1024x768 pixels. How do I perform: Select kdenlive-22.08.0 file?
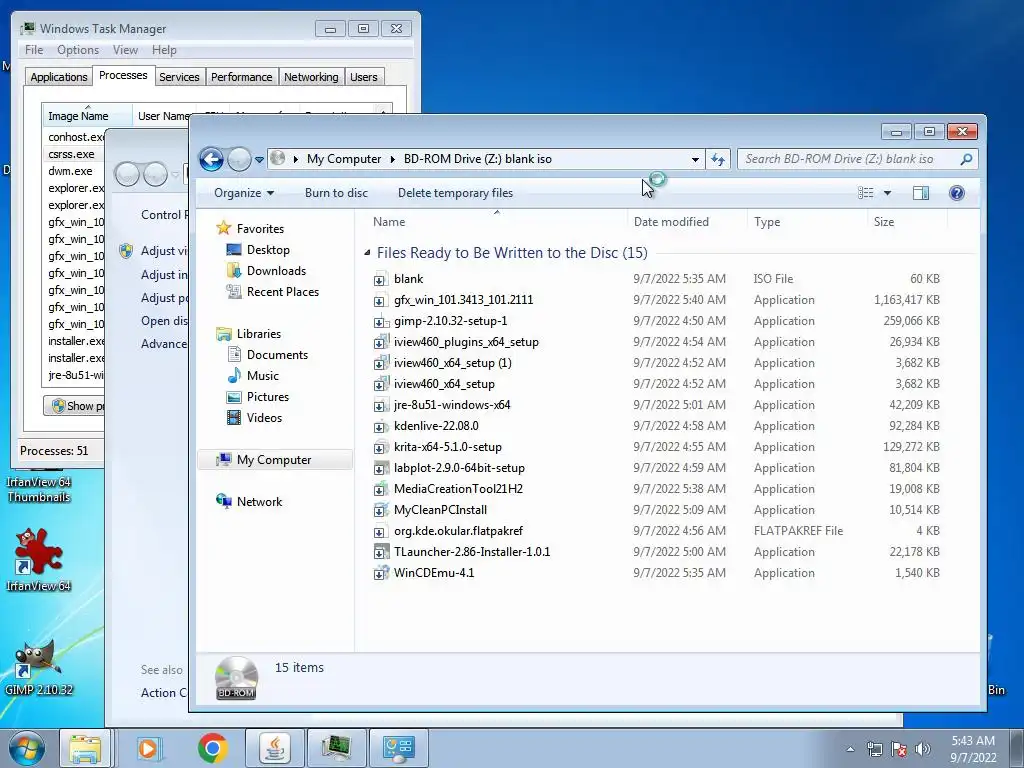(436, 426)
